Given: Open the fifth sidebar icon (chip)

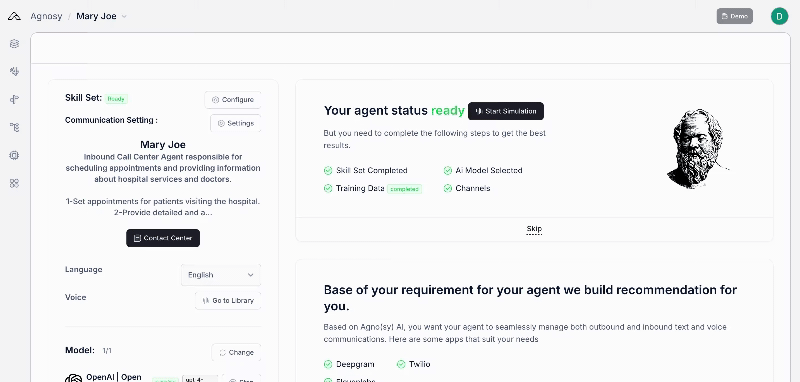Looking at the screenshot, I should [x=14, y=156].
